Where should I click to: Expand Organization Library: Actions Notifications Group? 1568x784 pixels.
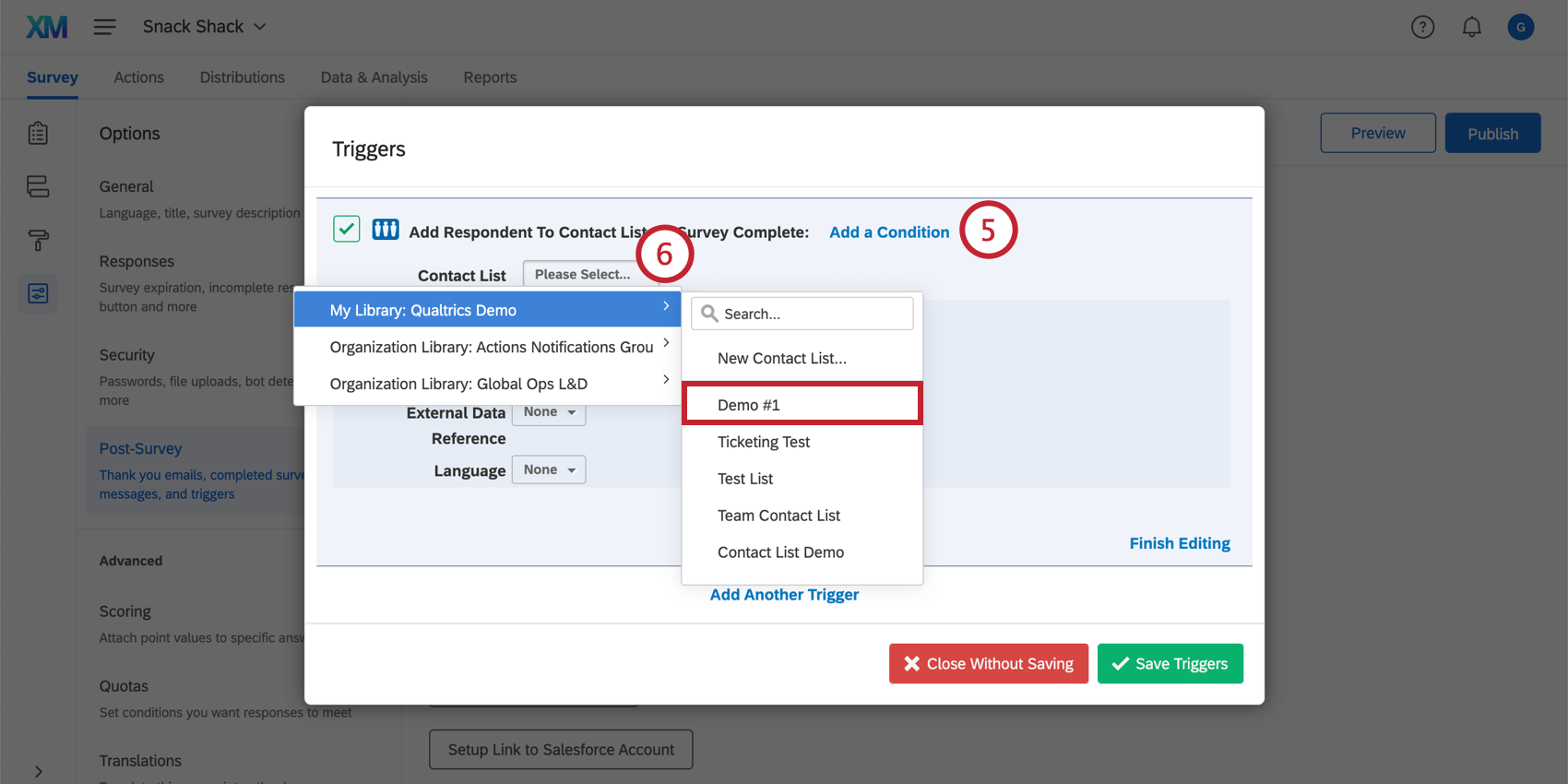point(487,347)
